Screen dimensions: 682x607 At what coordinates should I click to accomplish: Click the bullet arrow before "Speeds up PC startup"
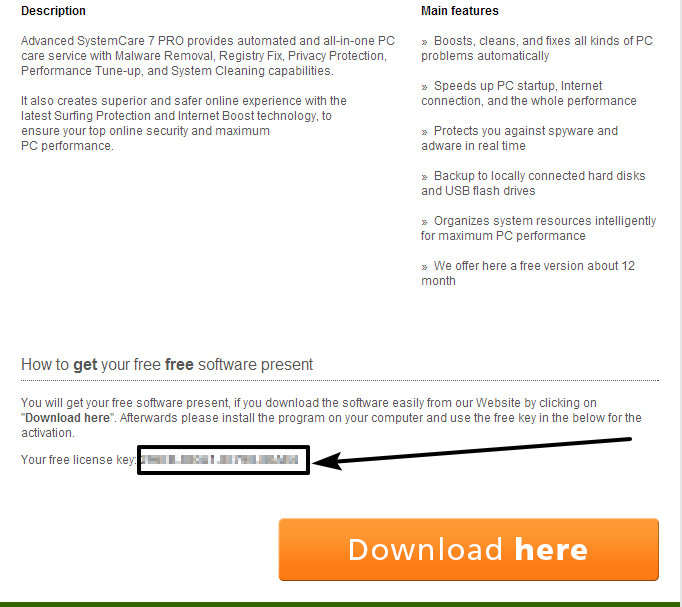pos(425,87)
